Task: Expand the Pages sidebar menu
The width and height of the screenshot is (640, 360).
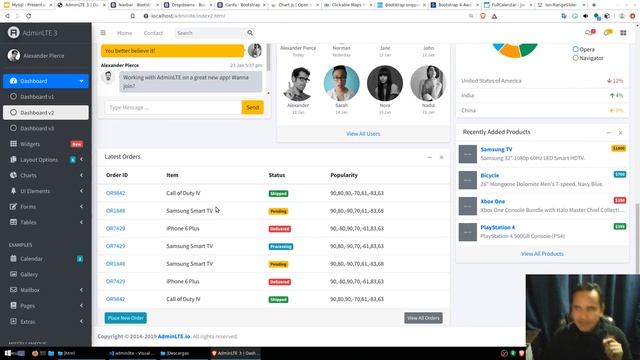Action: [46, 306]
